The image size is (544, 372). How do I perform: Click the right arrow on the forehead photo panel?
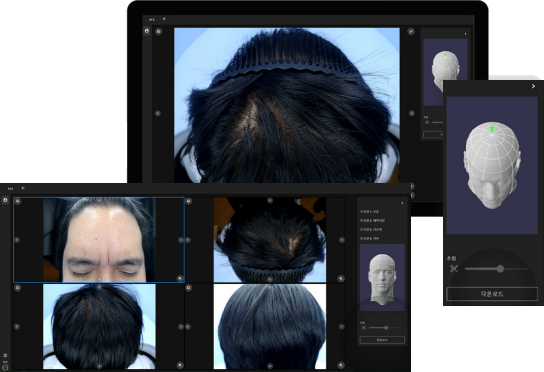[x=180, y=240]
